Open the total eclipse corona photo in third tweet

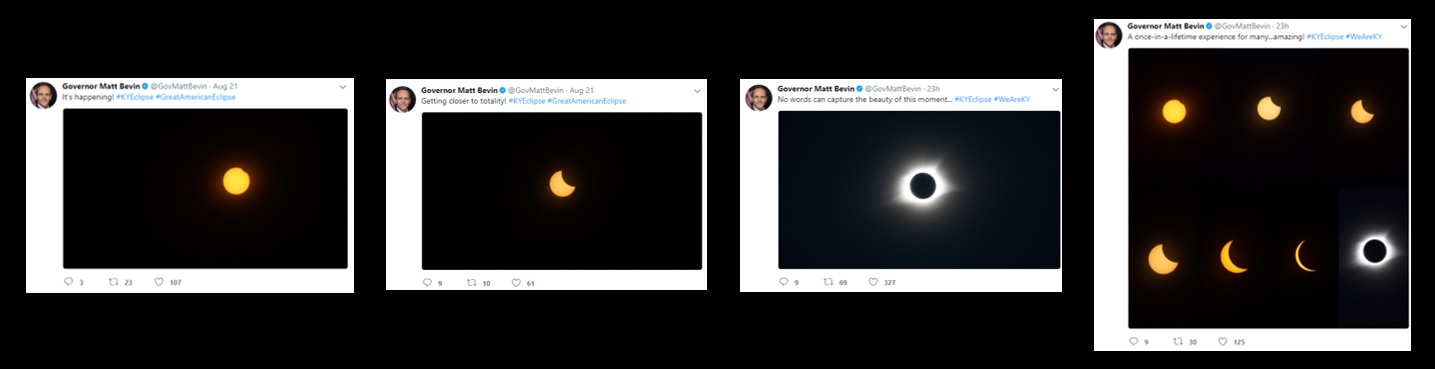click(x=919, y=189)
